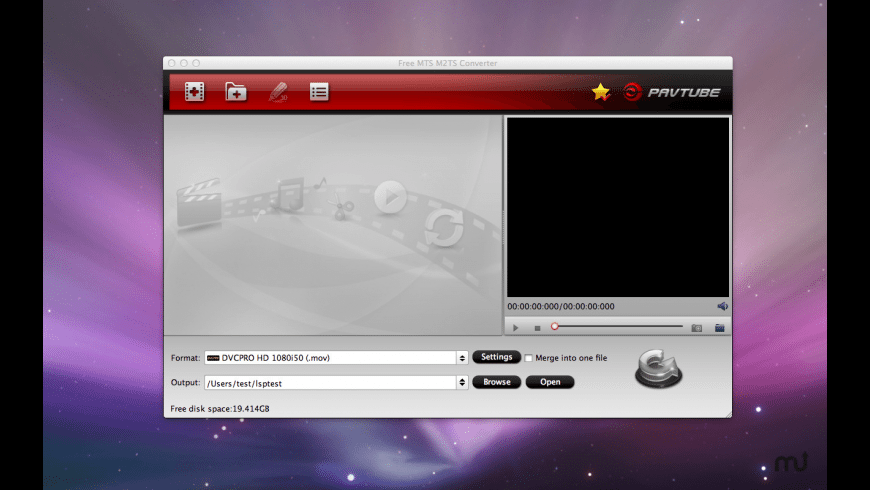
Task: Click the yellow star favorite icon
Action: coord(600,92)
